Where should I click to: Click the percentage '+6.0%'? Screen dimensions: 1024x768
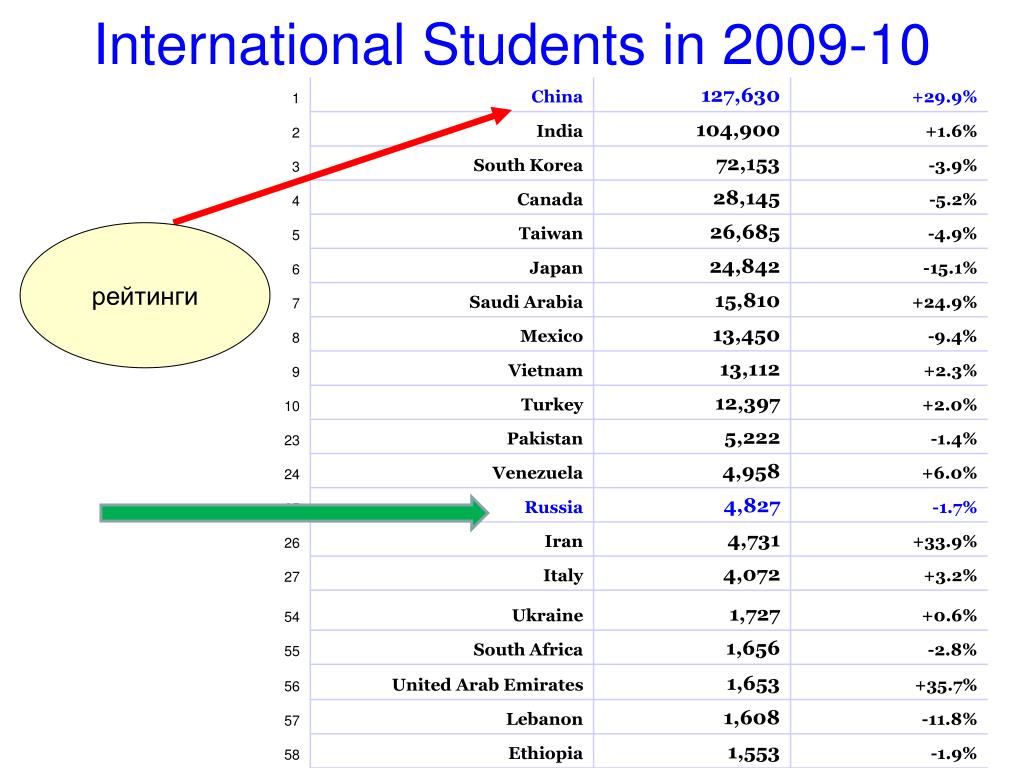point(950,473)
